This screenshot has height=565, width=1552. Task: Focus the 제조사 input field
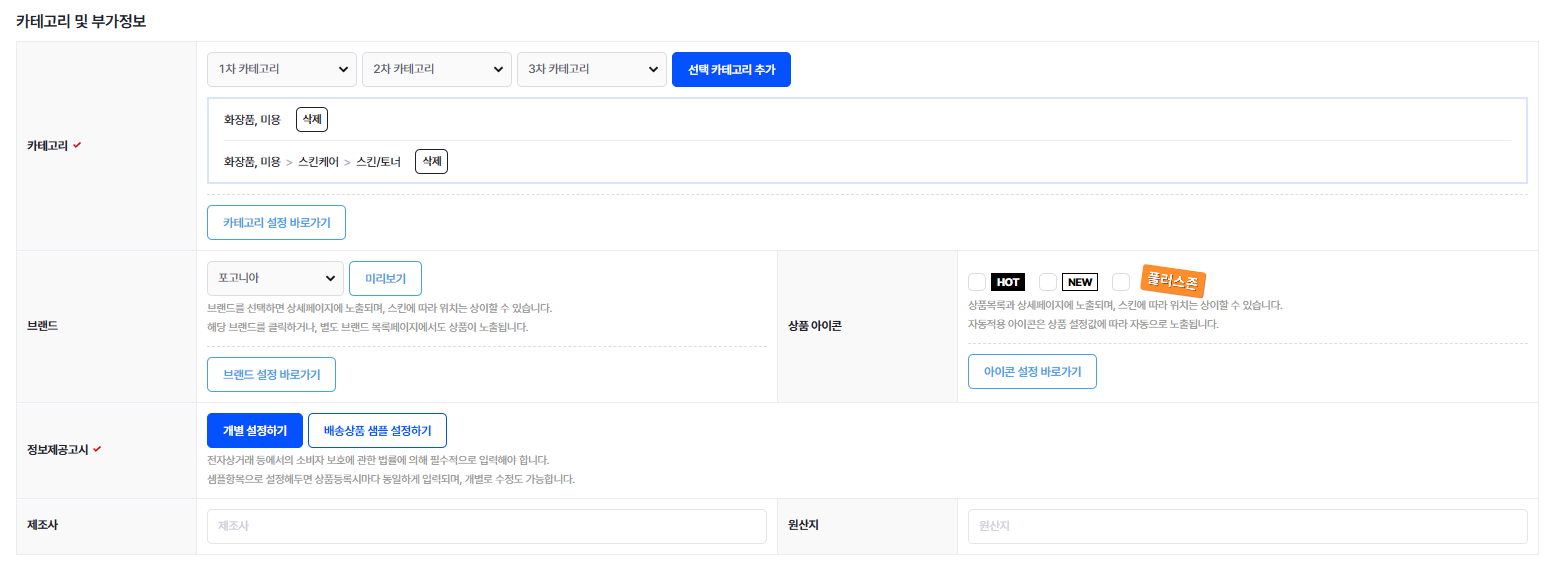[487, 527]
